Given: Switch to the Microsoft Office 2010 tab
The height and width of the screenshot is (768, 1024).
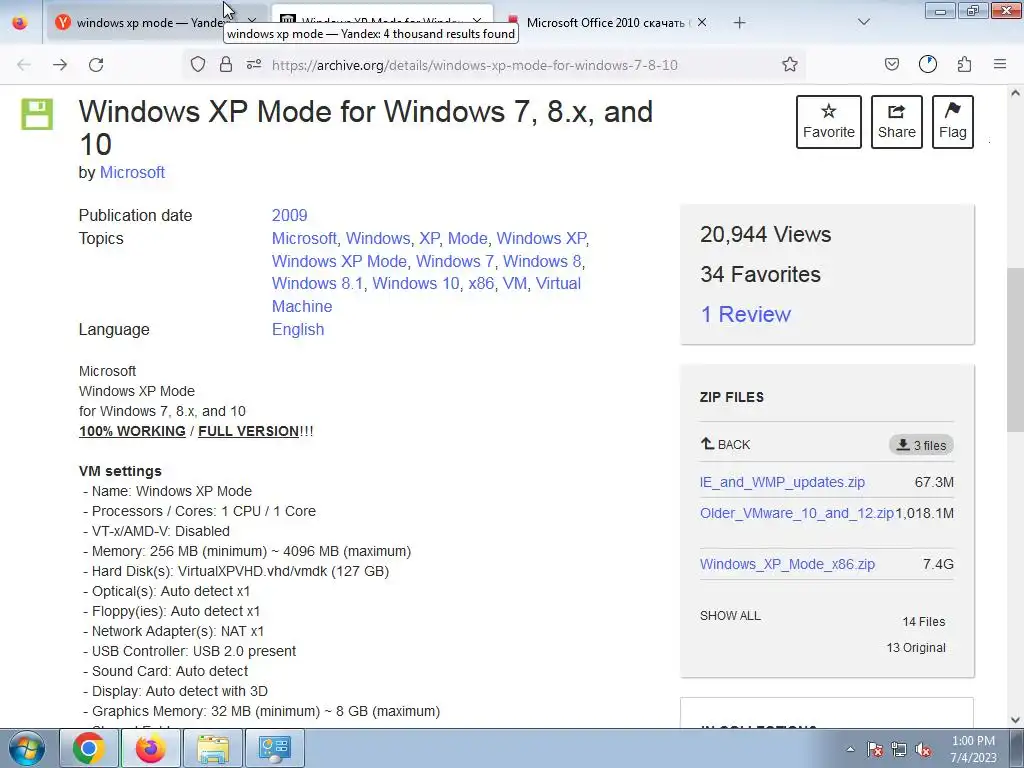Looking at the screenshot, I should pyautogui.click(x=605, y=23).
